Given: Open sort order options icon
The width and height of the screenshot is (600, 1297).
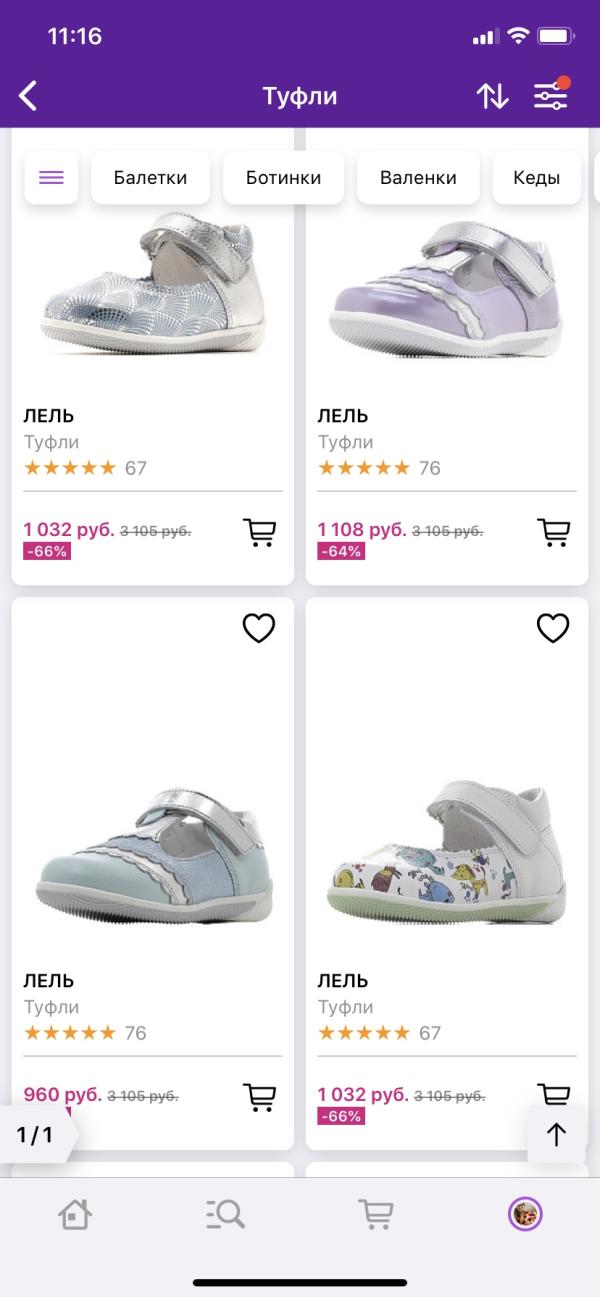Looking at the screenshot, I should click(x=492, y=96).
